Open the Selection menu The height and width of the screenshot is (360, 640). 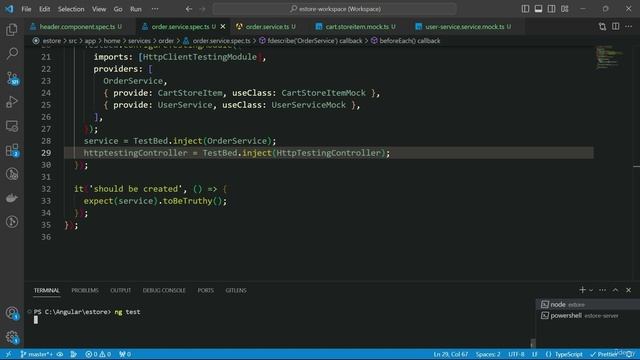pyautogui.click(x=71, y=9)
